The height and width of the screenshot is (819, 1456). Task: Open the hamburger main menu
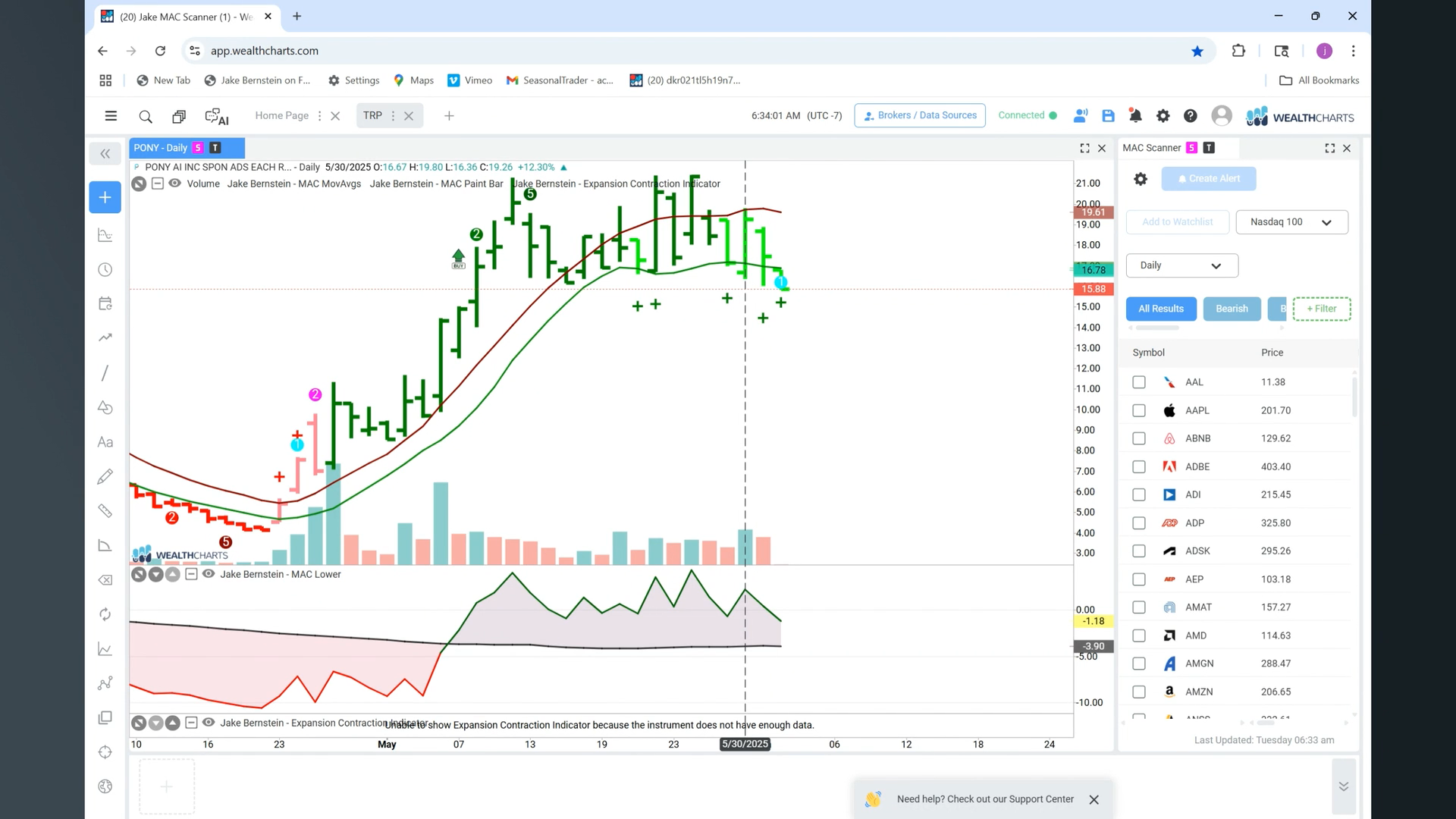111,116
